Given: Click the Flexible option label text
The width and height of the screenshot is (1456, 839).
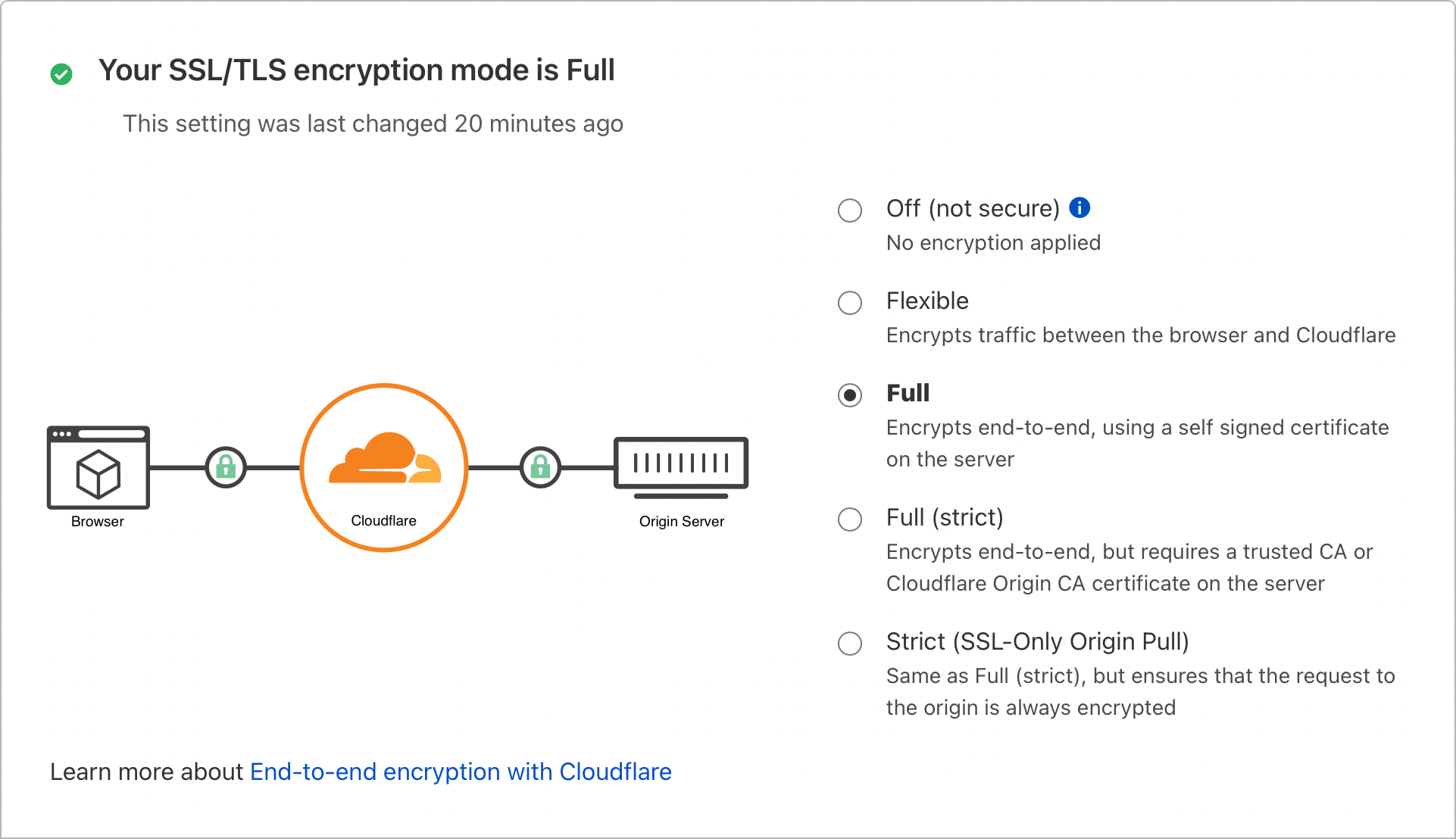Looking at the screenshot, I should coord(926,301).
